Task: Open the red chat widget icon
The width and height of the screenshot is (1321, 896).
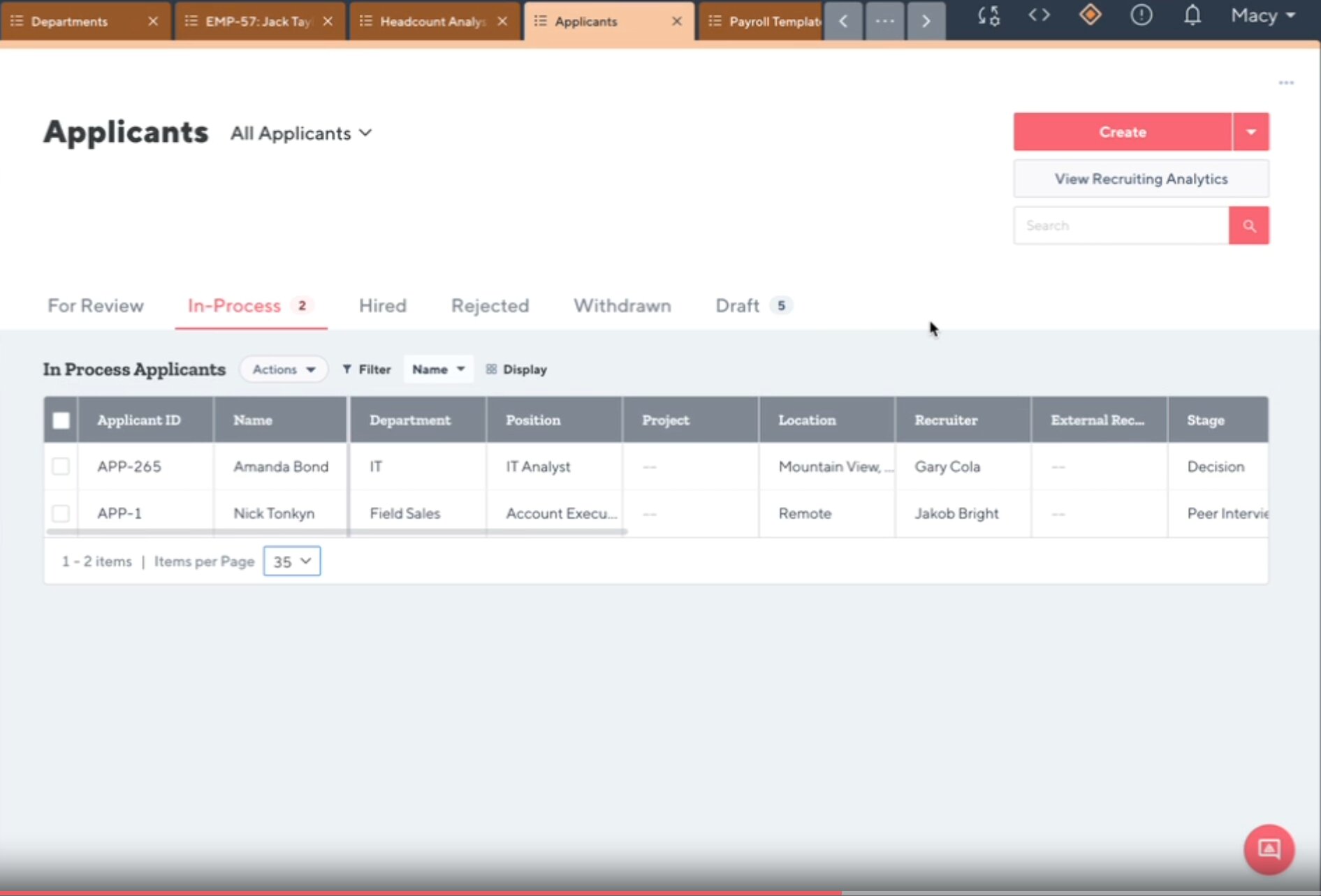Action: click(1269, 849)
